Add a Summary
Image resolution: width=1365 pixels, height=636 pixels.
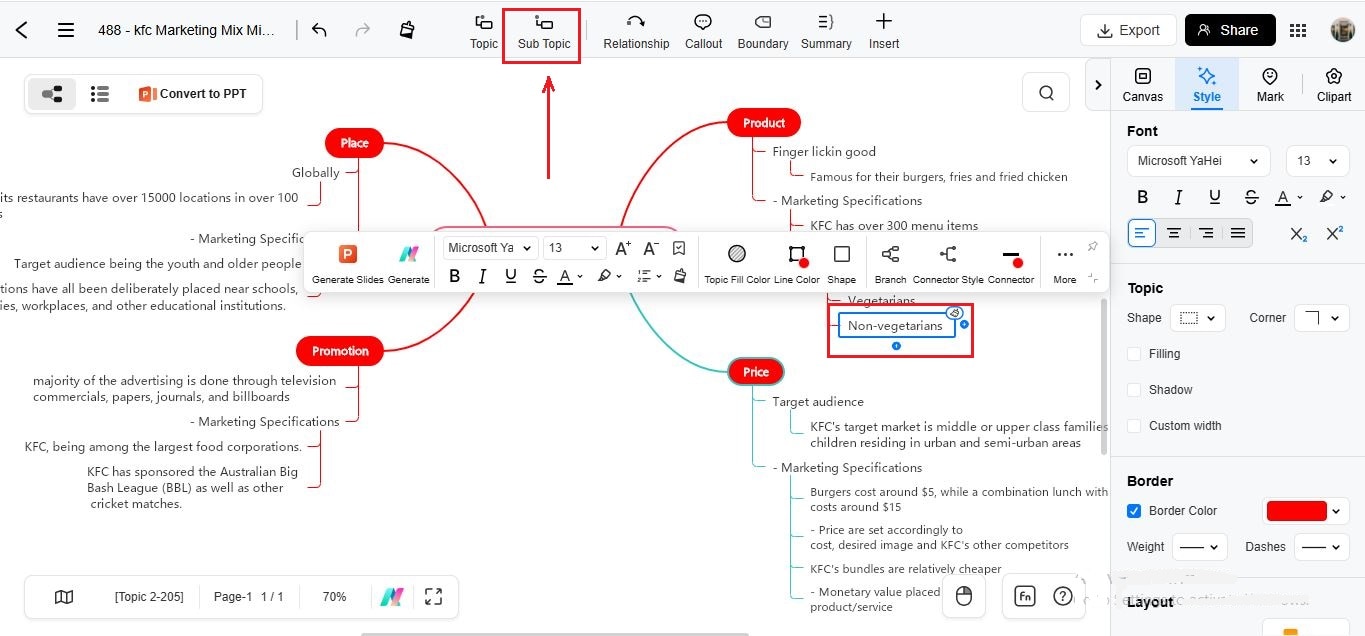click(826, 31)
